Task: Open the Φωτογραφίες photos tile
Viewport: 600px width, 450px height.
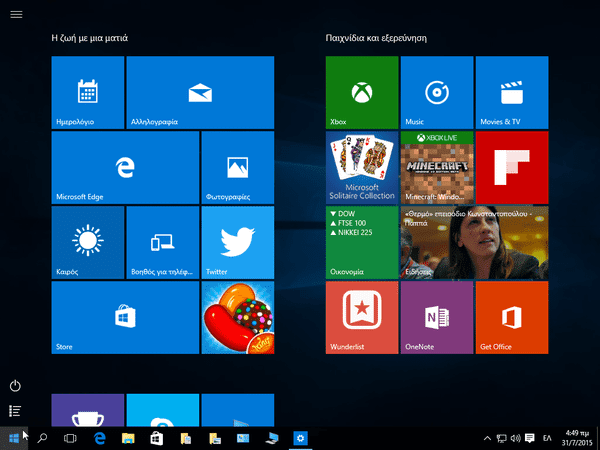Action: (237, 167)
